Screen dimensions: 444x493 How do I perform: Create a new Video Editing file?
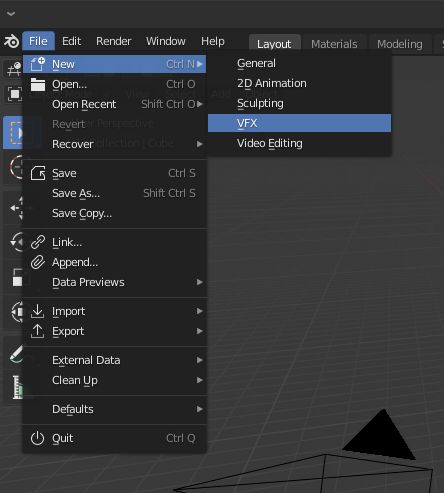coord(299,143)
